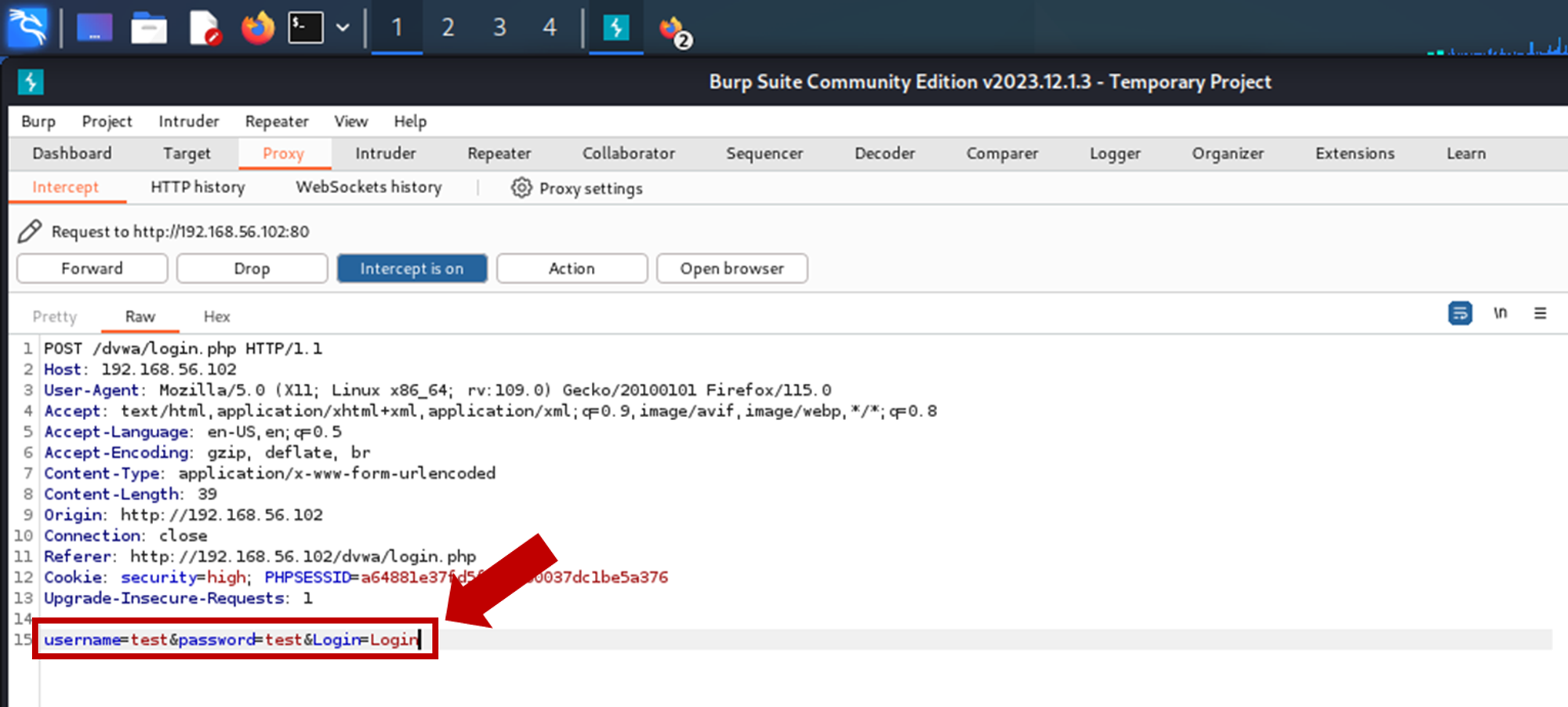Click Open browser button

click(731, 268)
